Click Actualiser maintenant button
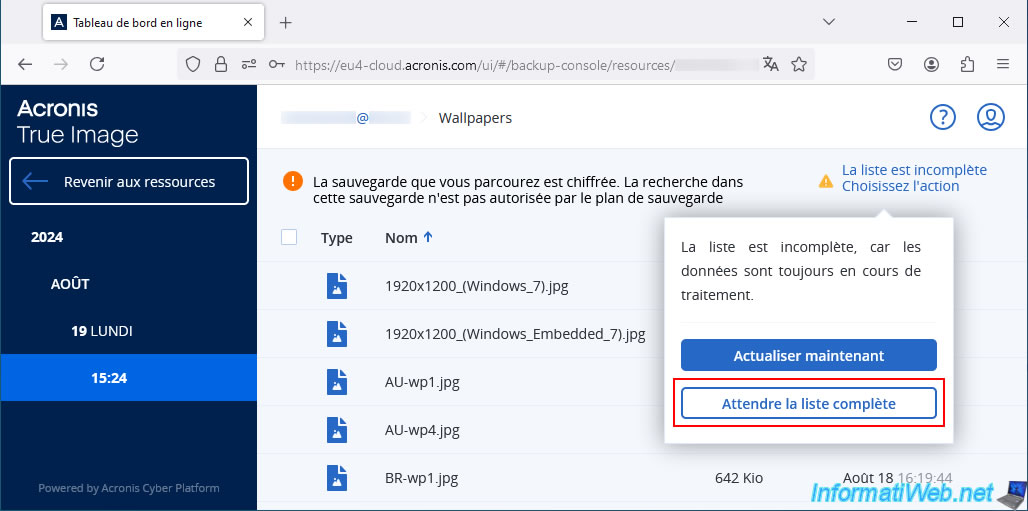The width and height of the screenshot is (1028, 511). click(x=808, y=356)
